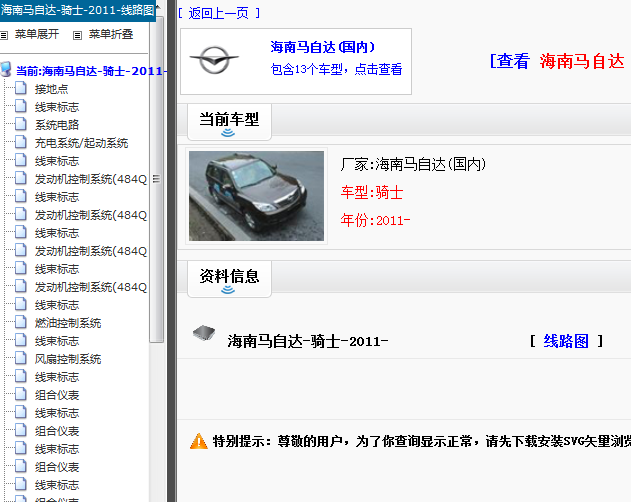
Task: Click the 菜单折叠 list icon
Action: click(x=77, y=35)
